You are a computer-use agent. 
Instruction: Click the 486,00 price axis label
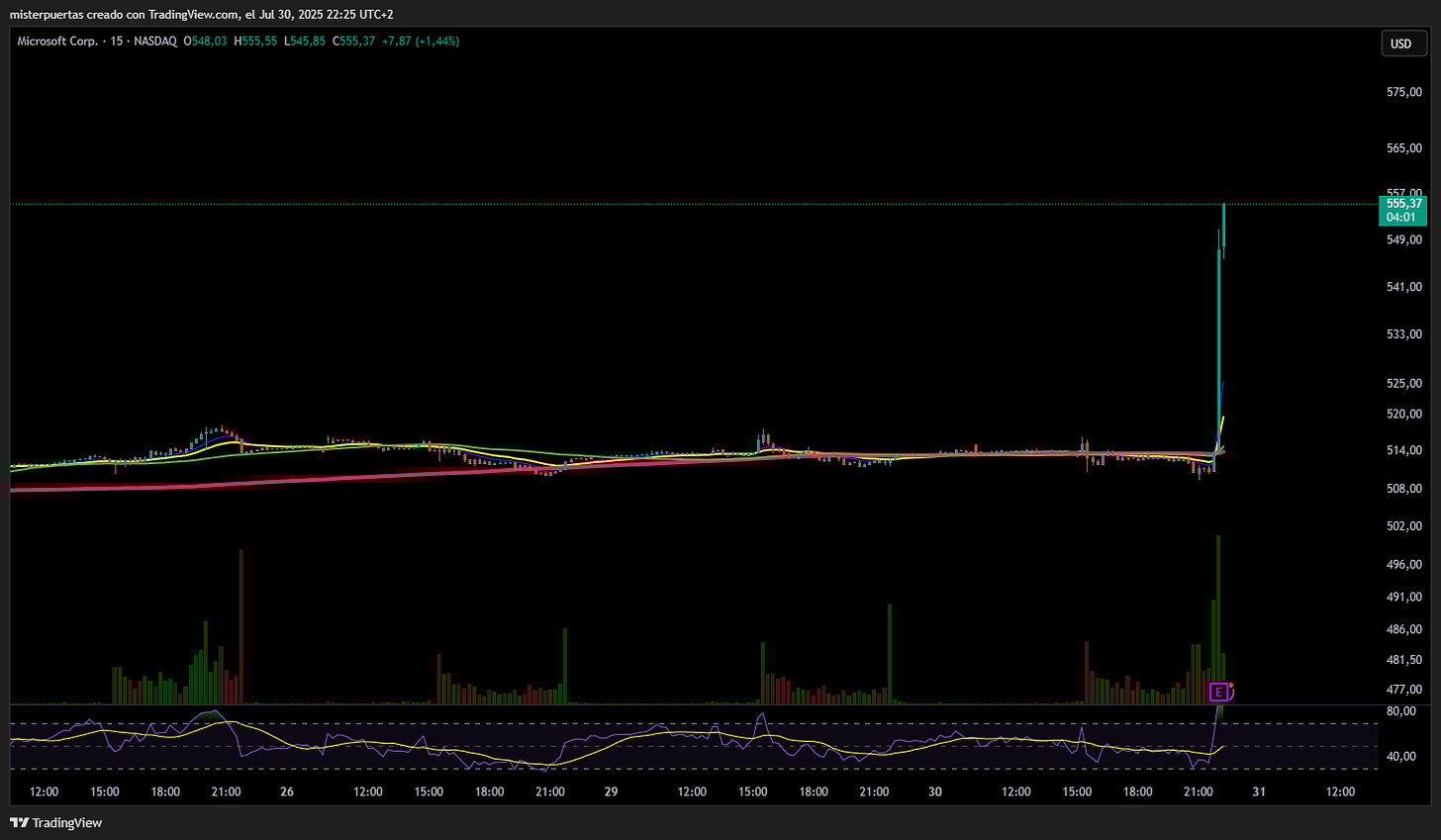click(x=1404, y=629)
